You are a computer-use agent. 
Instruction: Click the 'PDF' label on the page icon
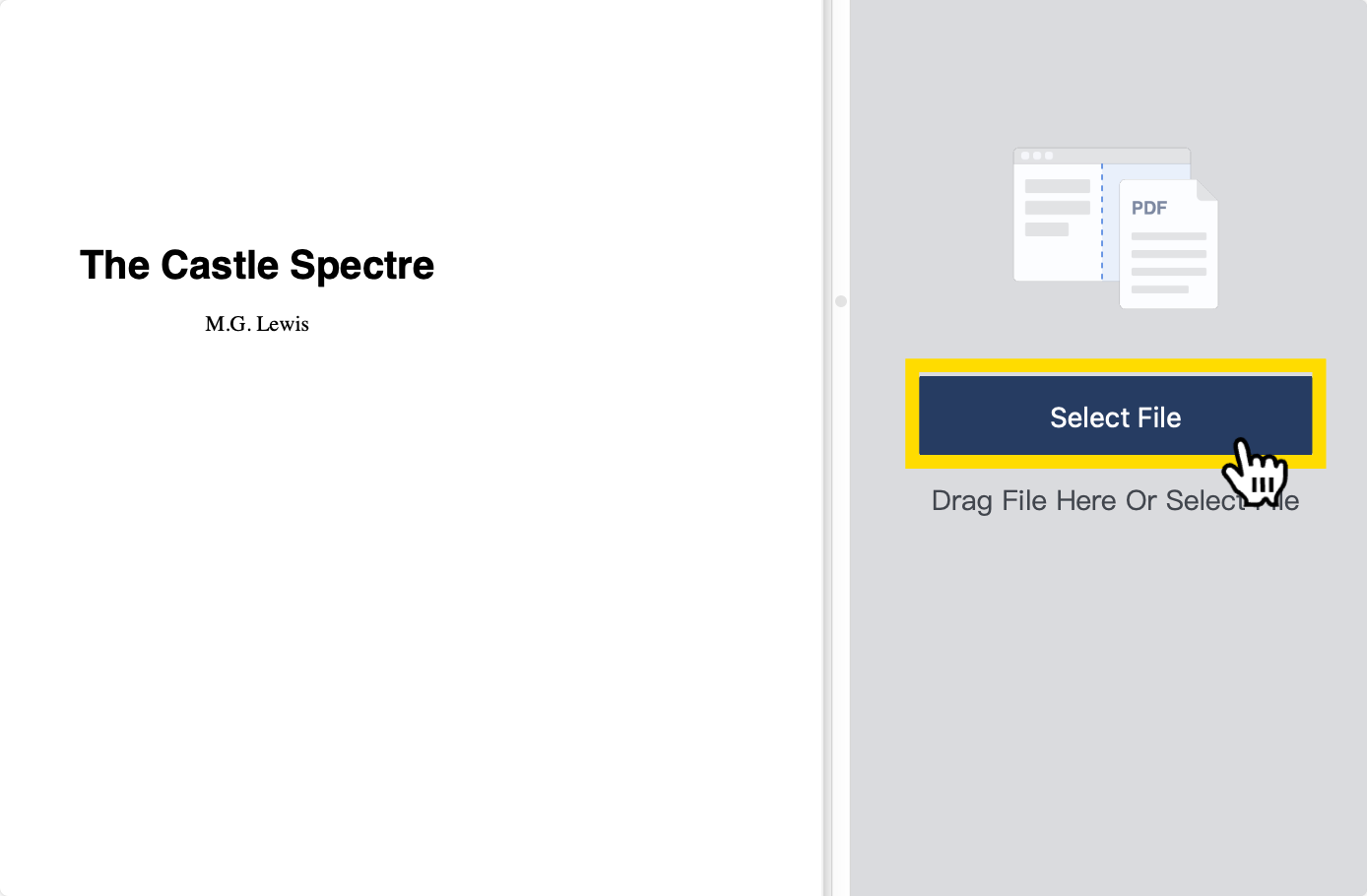(1148, 208)
